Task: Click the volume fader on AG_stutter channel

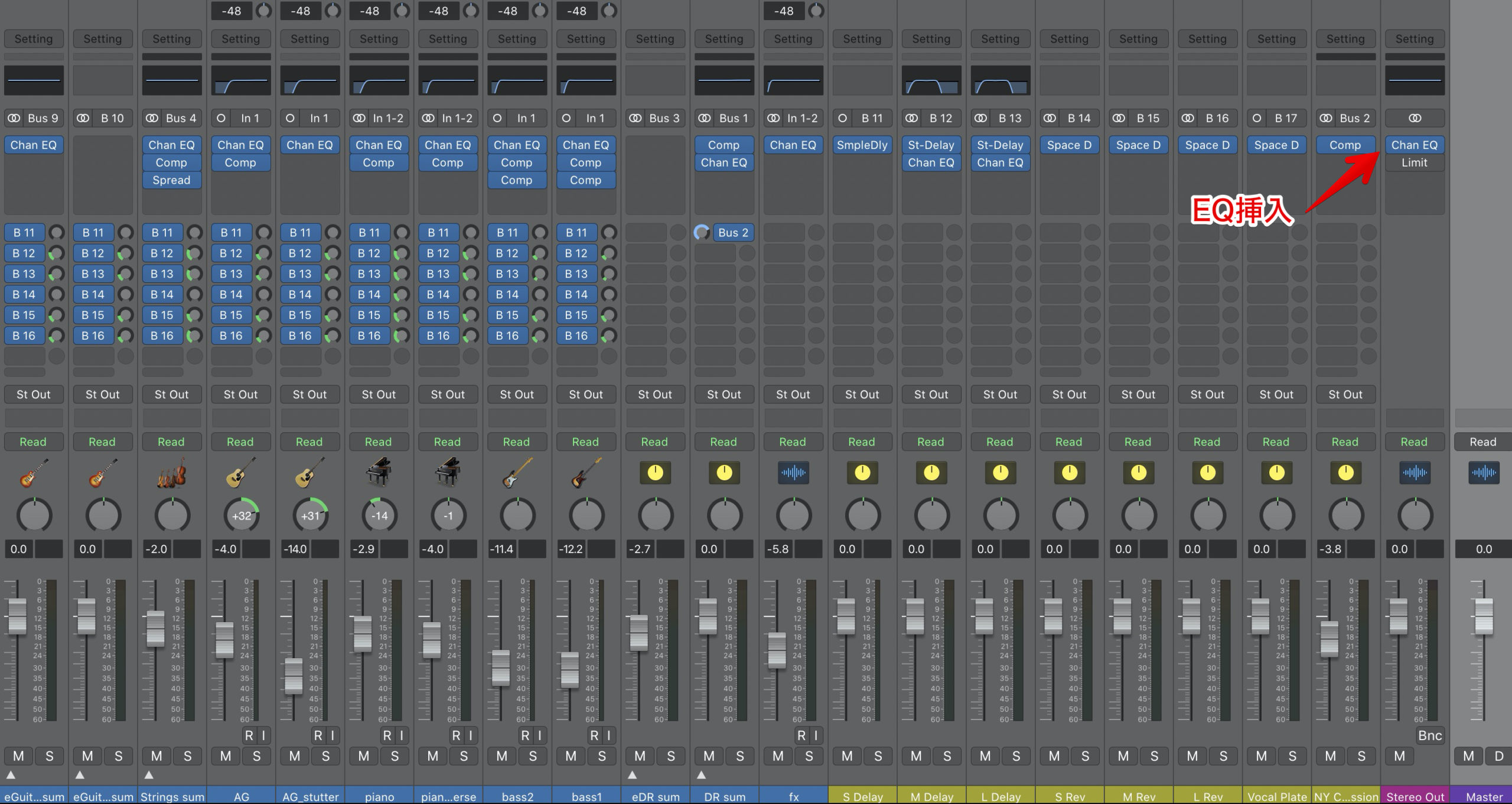Action: coord(294,676)
